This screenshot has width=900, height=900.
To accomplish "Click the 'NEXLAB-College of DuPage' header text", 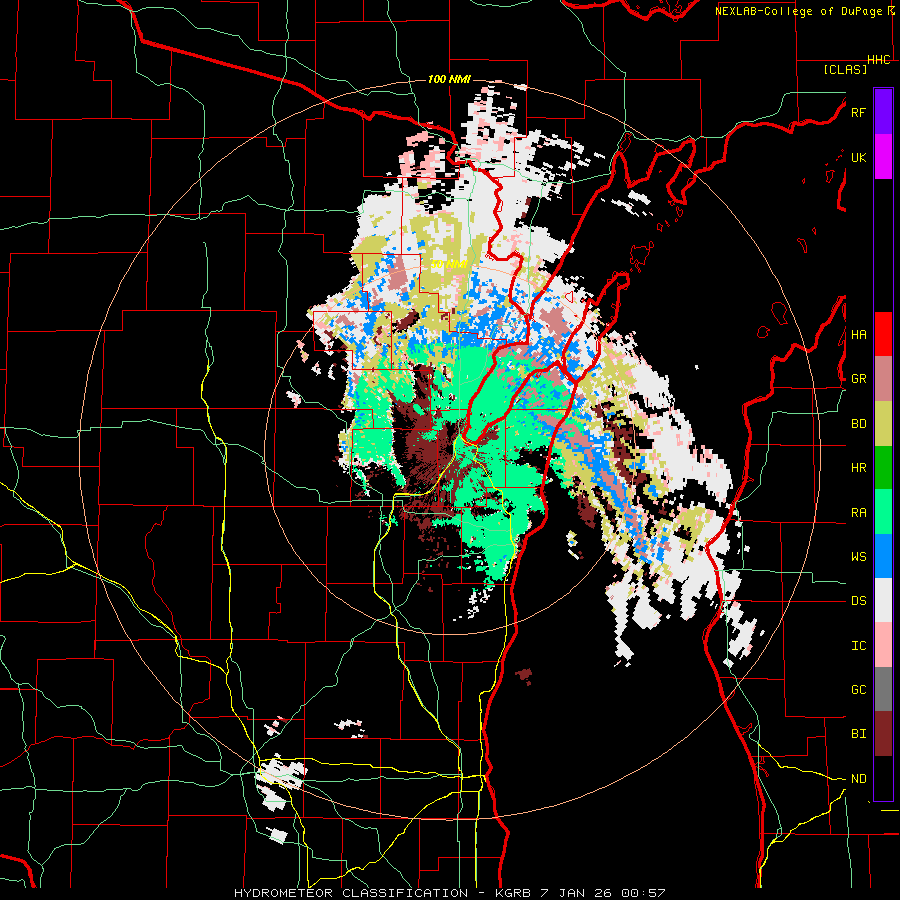I will tap(799, 11).
